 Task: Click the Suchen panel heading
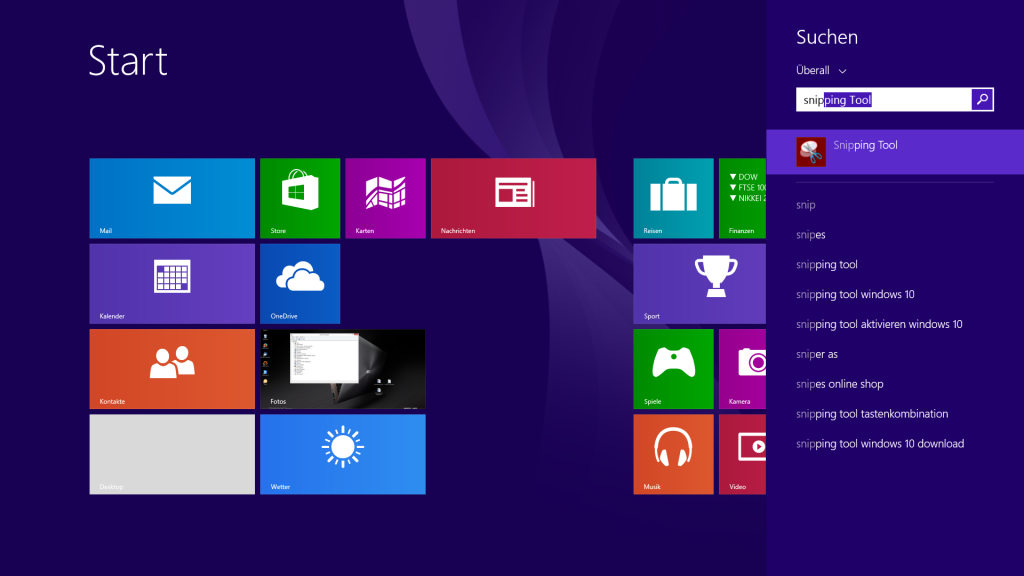827,37
